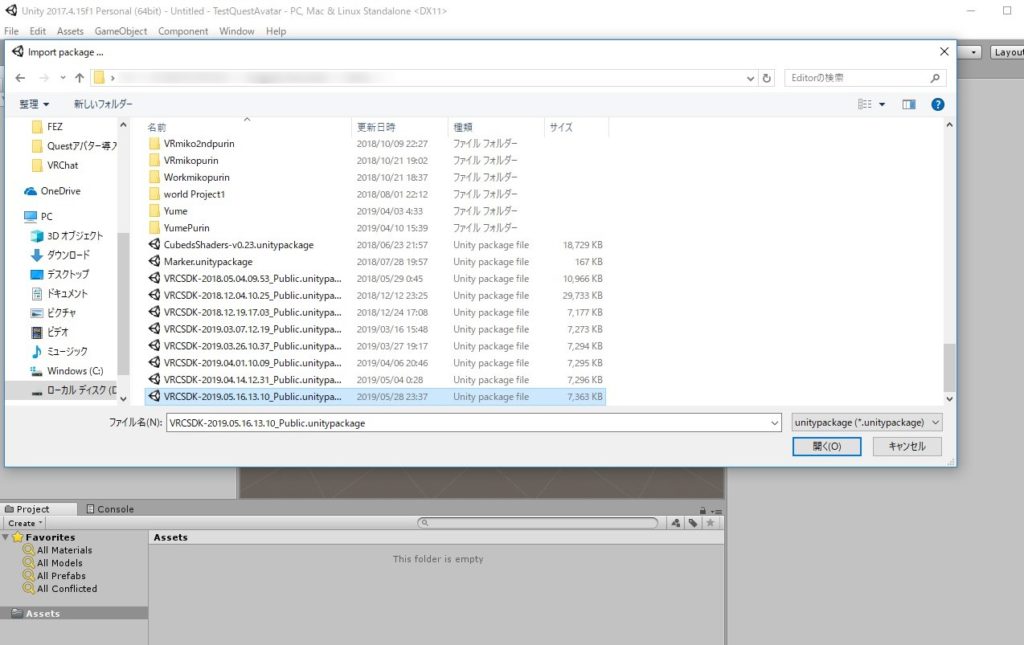Open the dialog help question-mark icon

(937, 104)
